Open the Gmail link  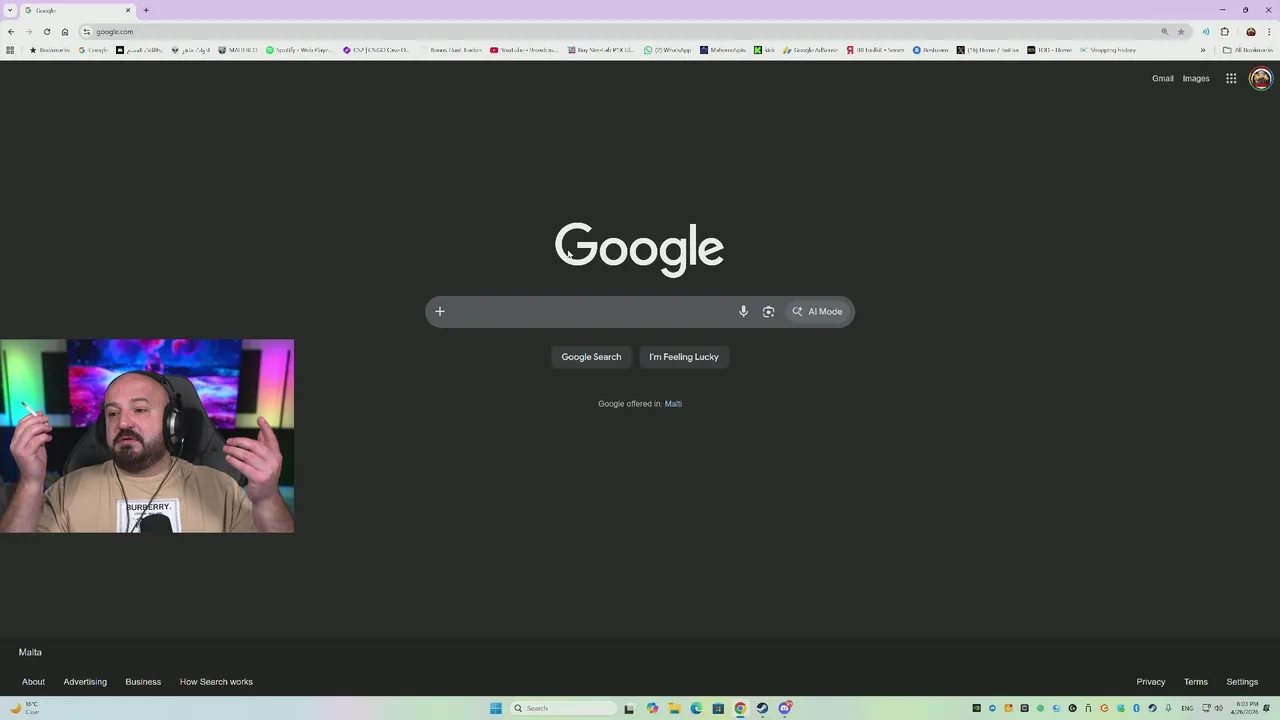(x=1162, y=78)
